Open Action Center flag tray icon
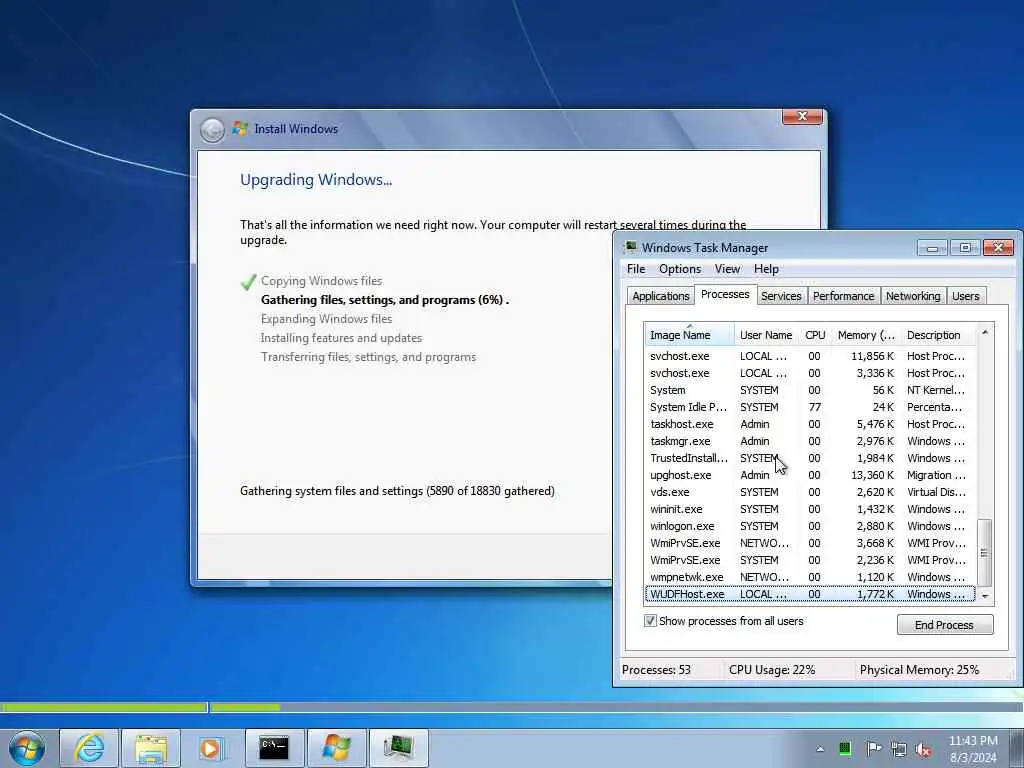 click(x=873, y=748)
